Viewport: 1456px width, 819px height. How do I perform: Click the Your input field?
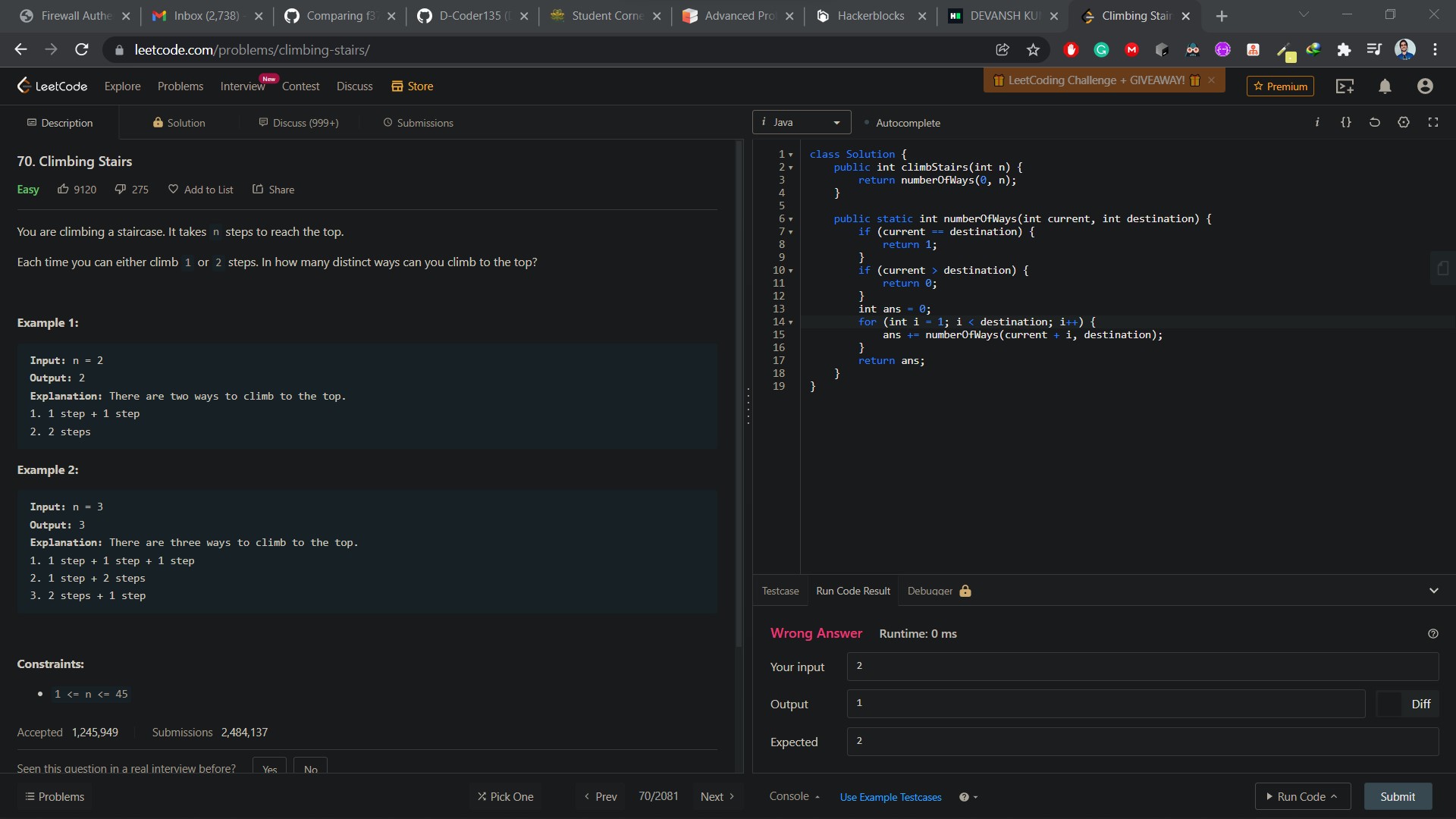[x=1142, y=667]
